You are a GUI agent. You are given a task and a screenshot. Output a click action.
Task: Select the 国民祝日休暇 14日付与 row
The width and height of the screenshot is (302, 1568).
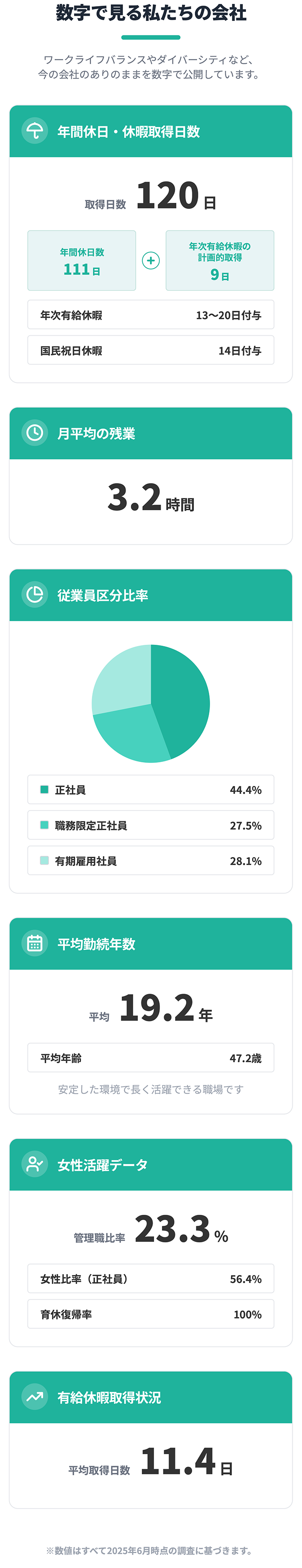click(151, 350)
